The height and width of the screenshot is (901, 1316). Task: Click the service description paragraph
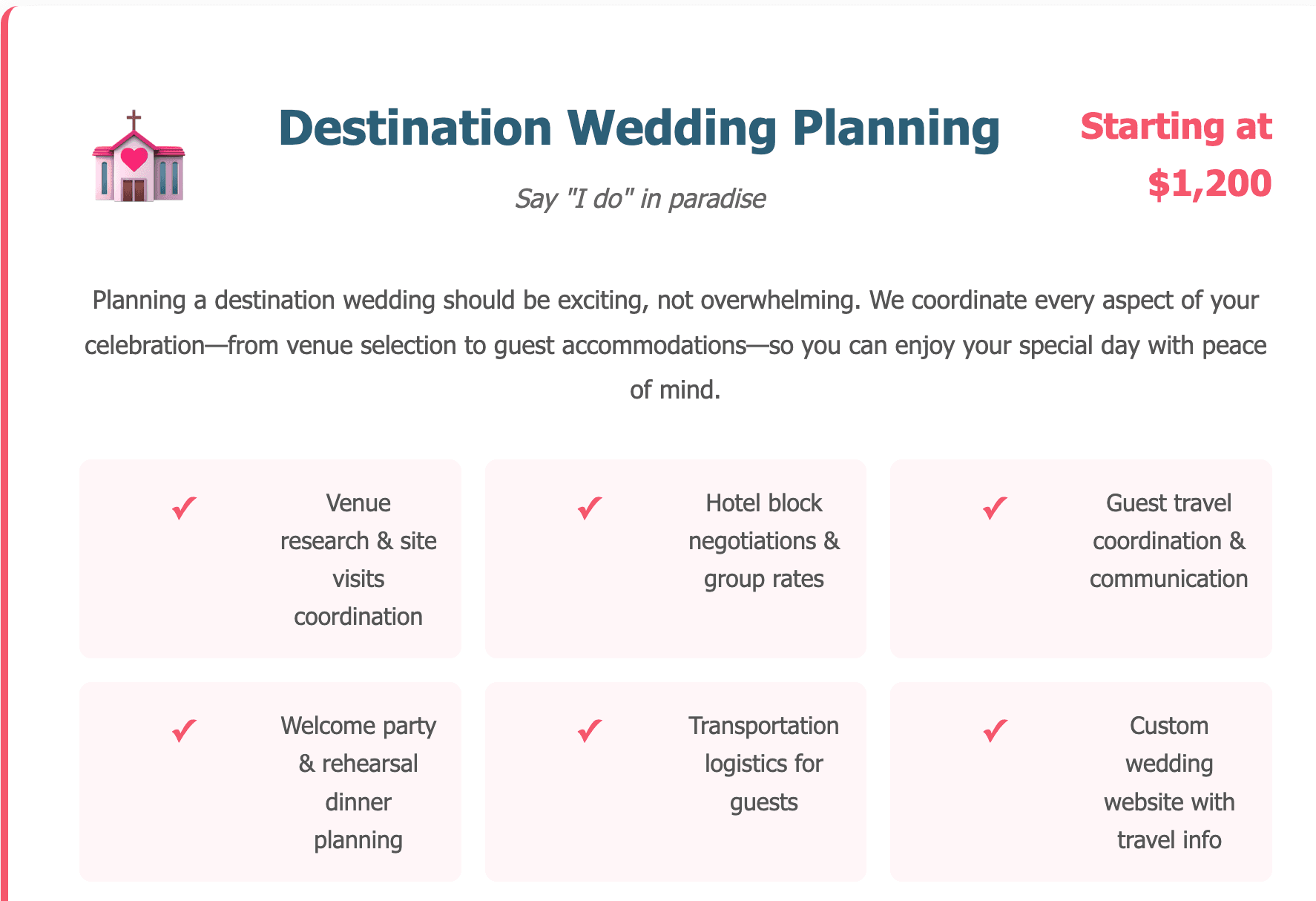point(675,345)
